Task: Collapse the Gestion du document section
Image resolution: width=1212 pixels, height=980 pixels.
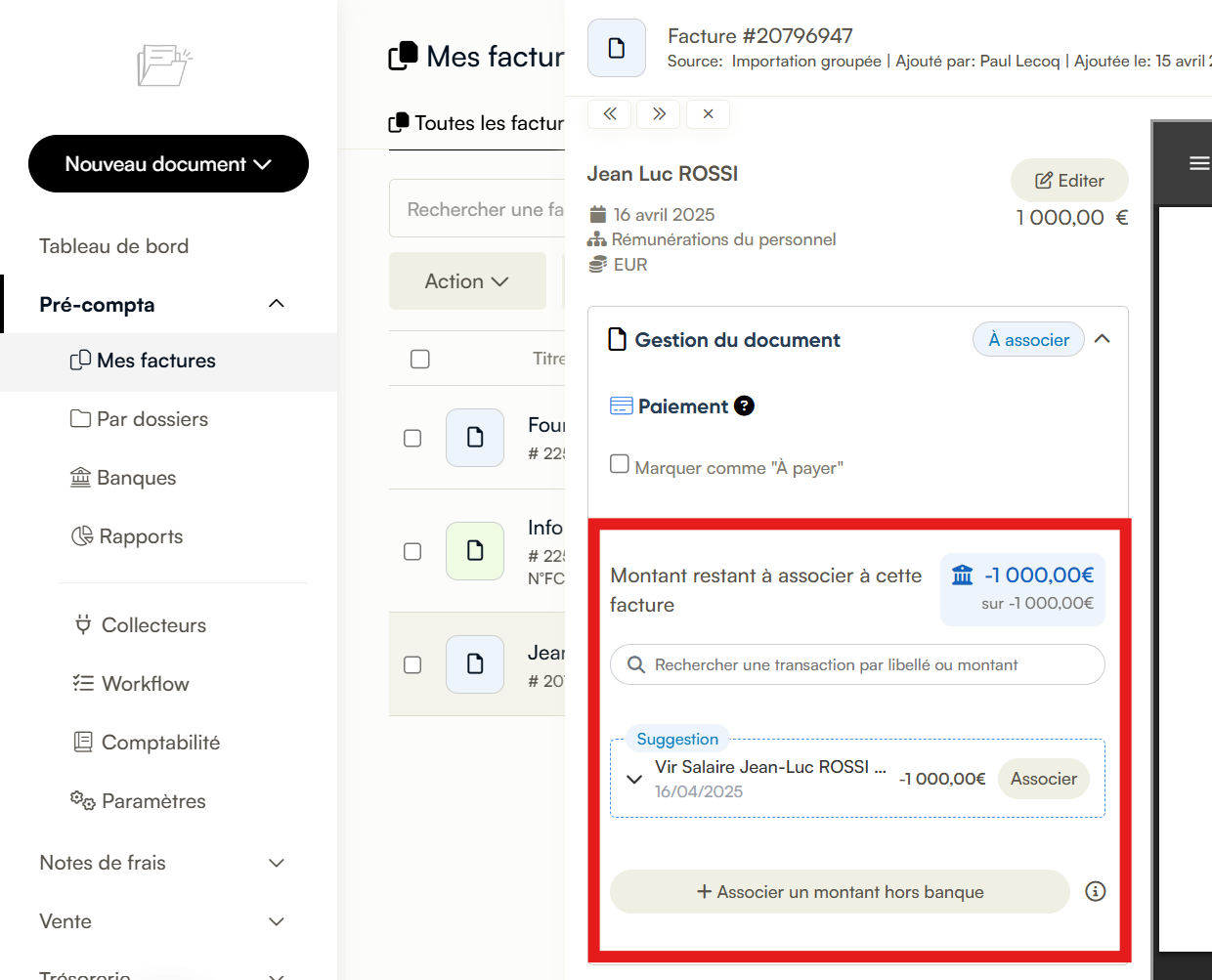Action: click(1103, 339)
